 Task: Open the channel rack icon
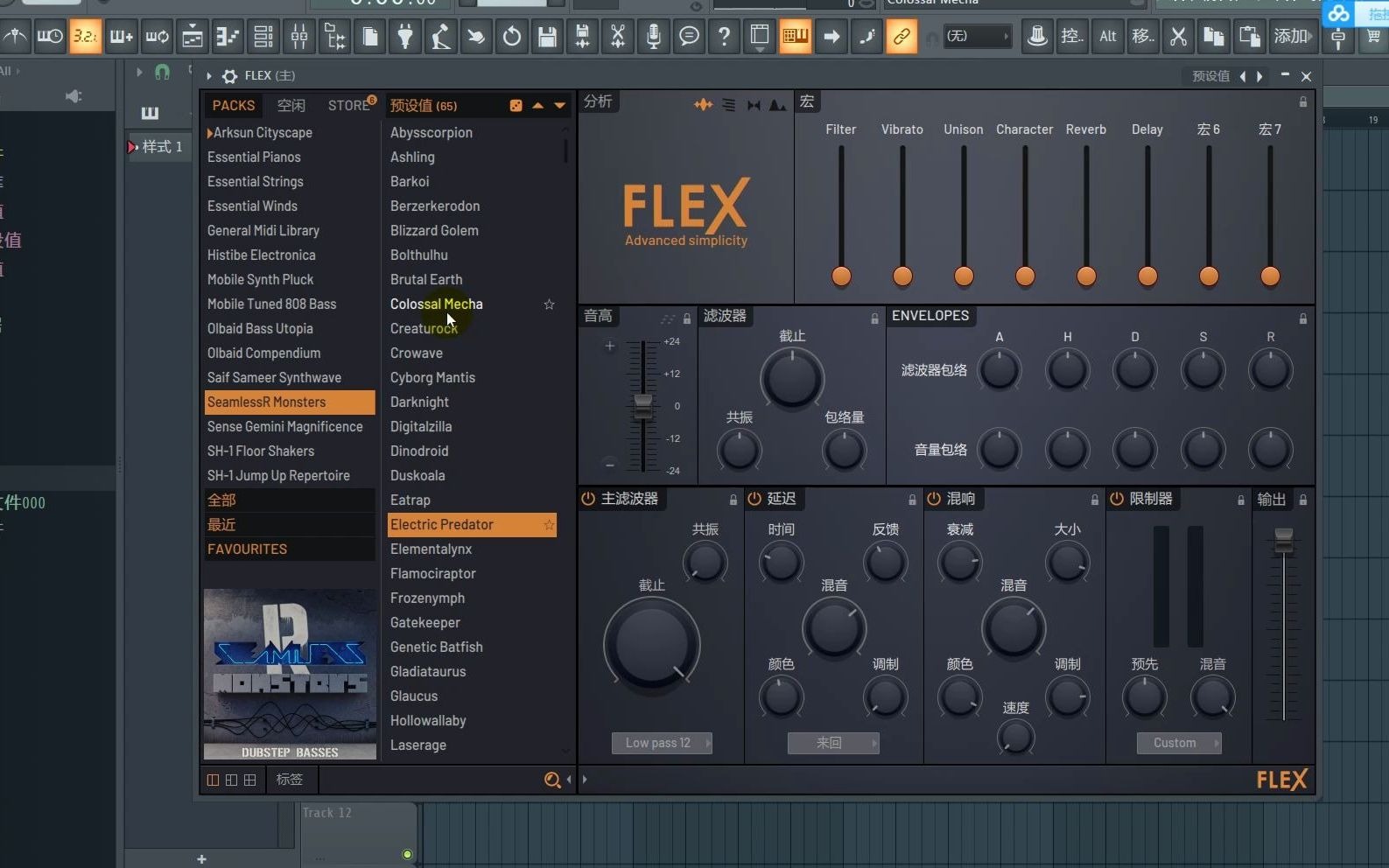coord(263,37)
